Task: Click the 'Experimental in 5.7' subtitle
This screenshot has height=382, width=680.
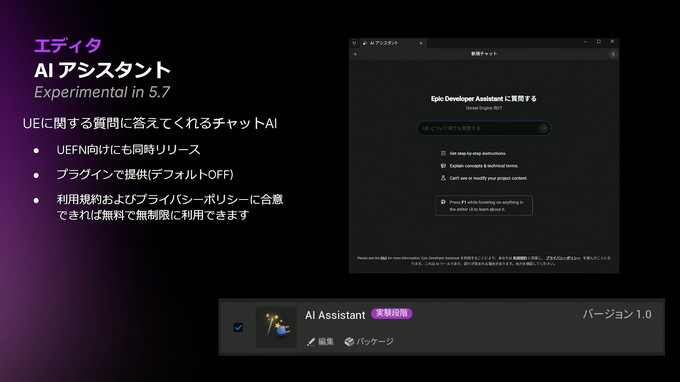Action: 102,92
